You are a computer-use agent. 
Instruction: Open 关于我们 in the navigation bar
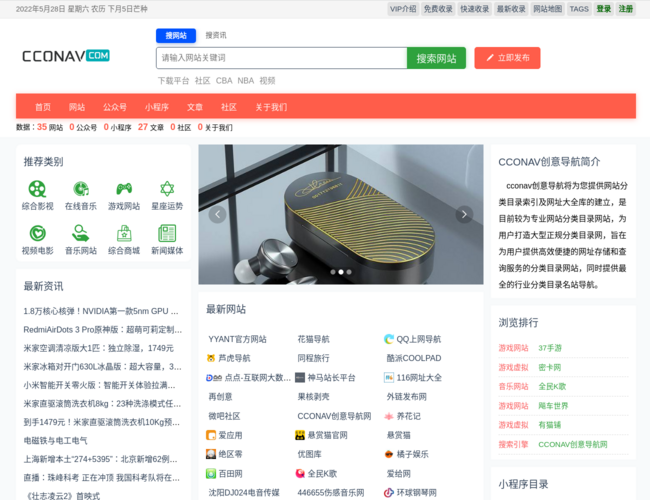(x=271, y=107)
